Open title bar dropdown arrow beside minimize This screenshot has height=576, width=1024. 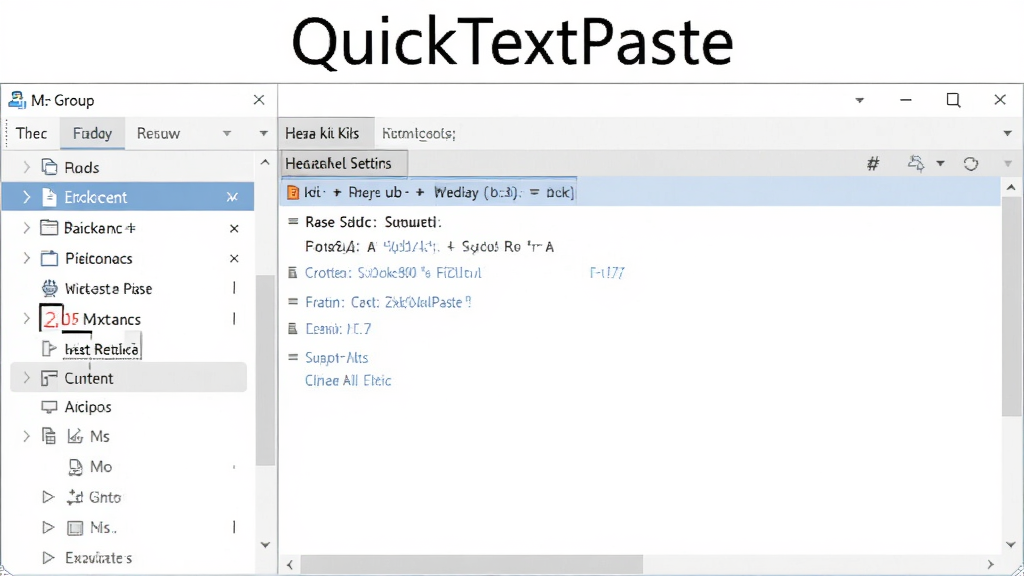tap(859, 100)
